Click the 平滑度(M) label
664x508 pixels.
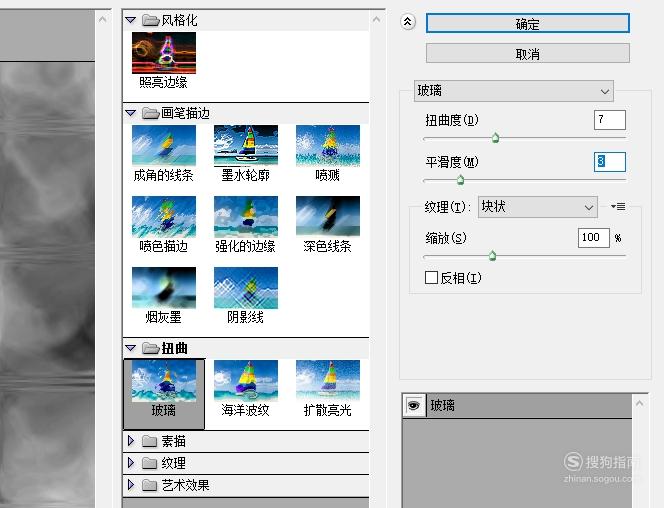click(x=452, y=162)
